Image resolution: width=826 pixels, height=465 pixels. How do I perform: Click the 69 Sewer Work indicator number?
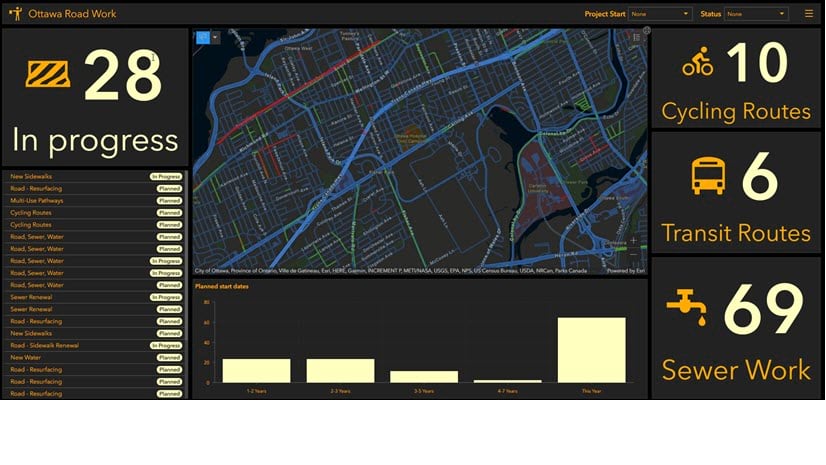click(x=764, y=309)
